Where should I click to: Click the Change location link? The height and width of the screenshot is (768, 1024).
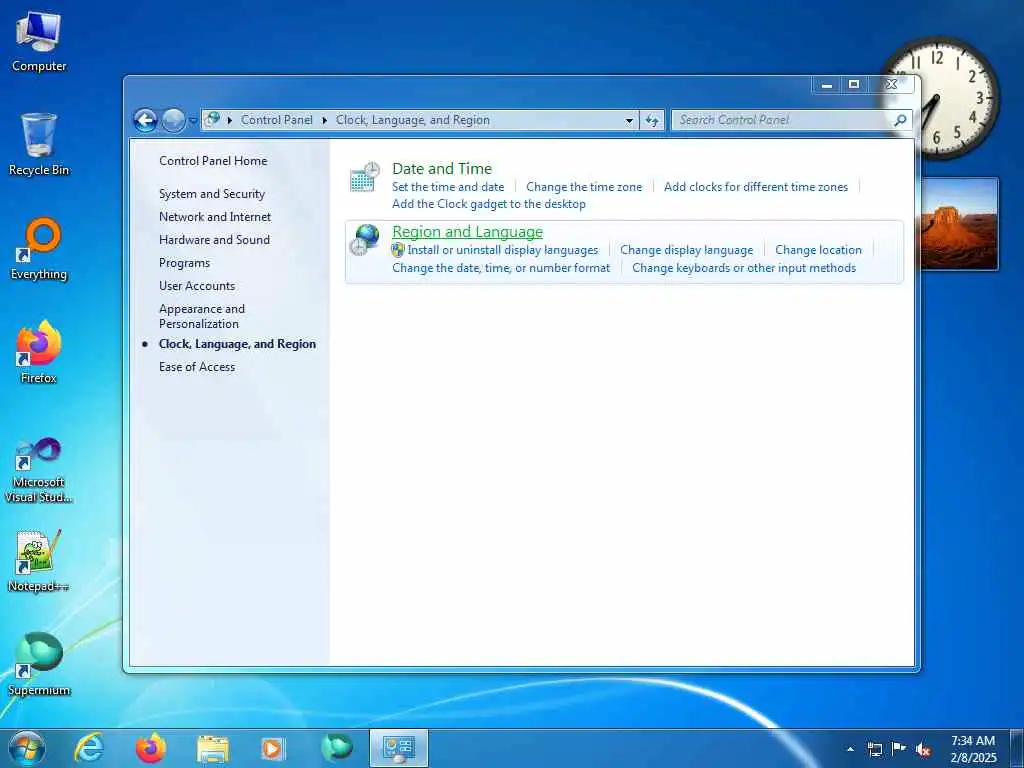click(x=818, y=250)
